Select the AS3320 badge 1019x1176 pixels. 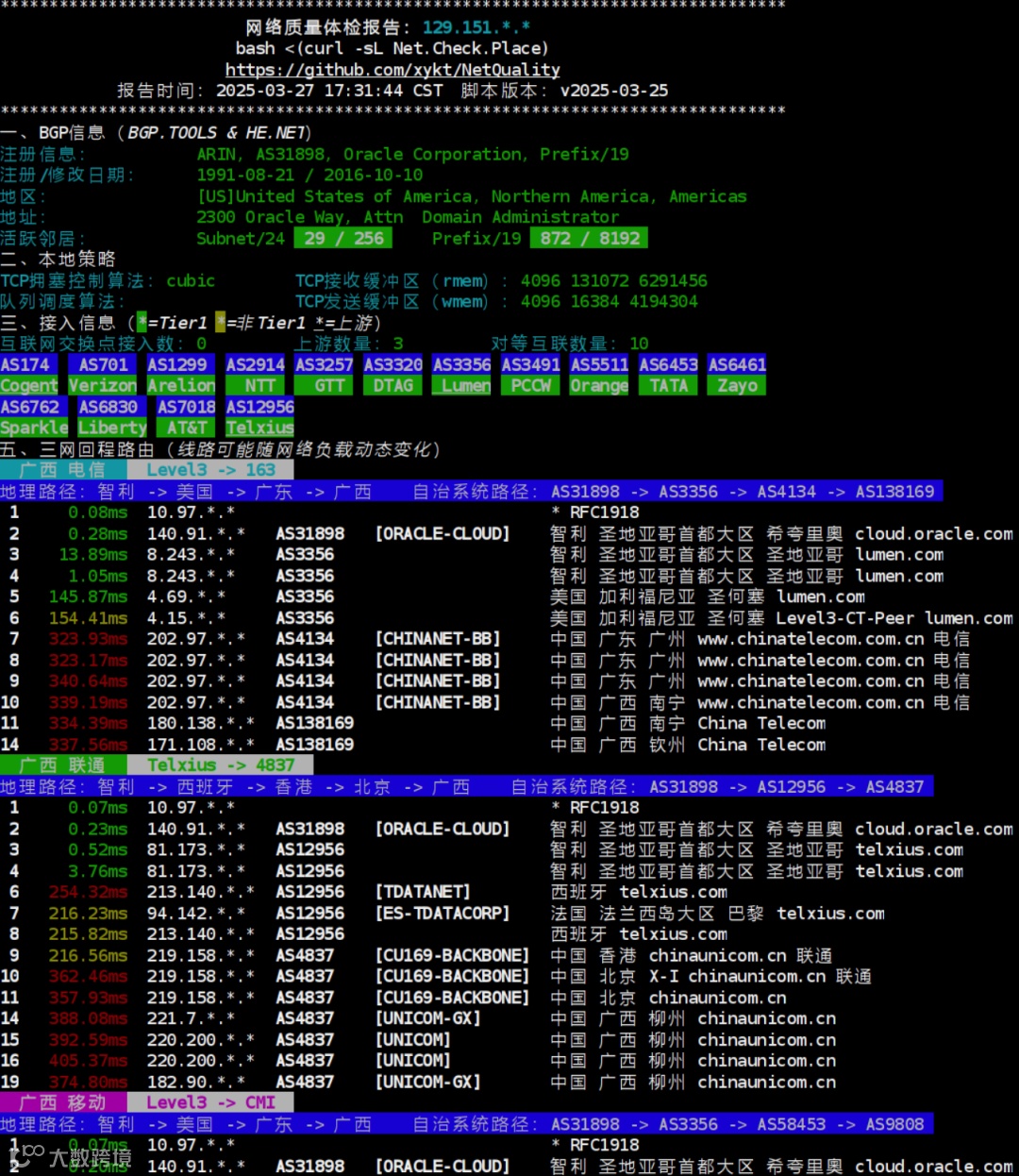point(393,364)
